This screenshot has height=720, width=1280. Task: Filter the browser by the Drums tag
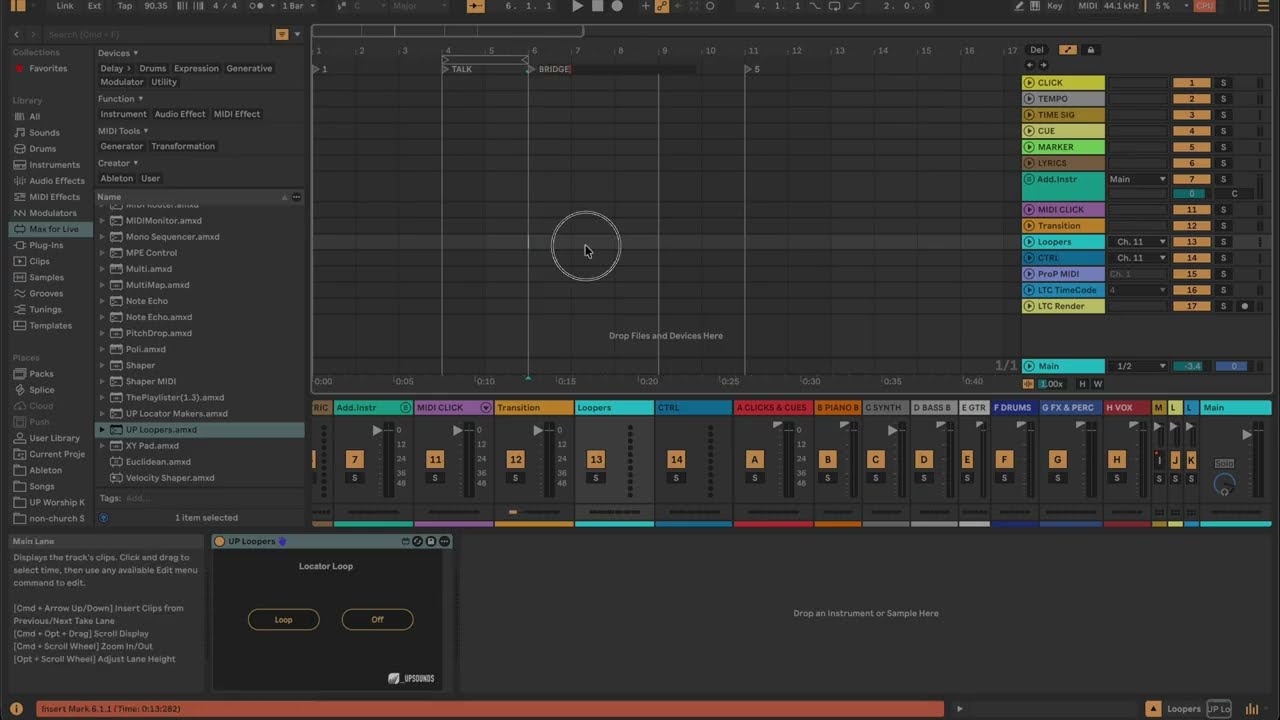[152, 69]
